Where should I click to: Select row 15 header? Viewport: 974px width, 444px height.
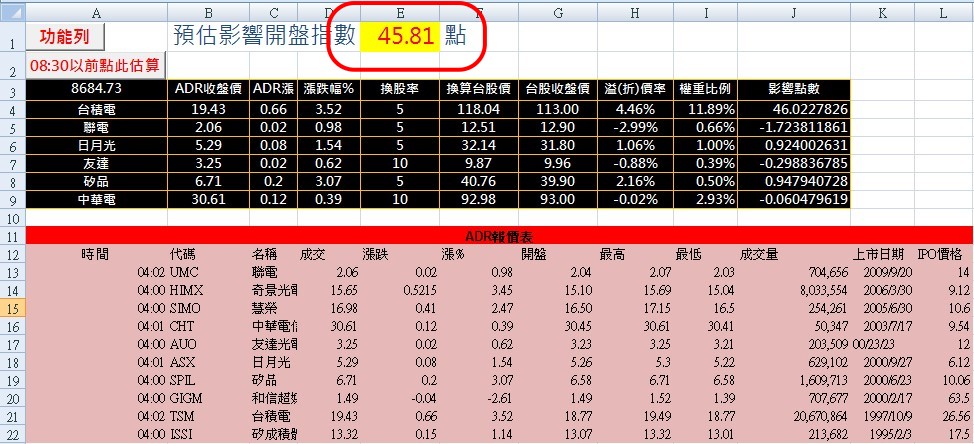point(13,309)
